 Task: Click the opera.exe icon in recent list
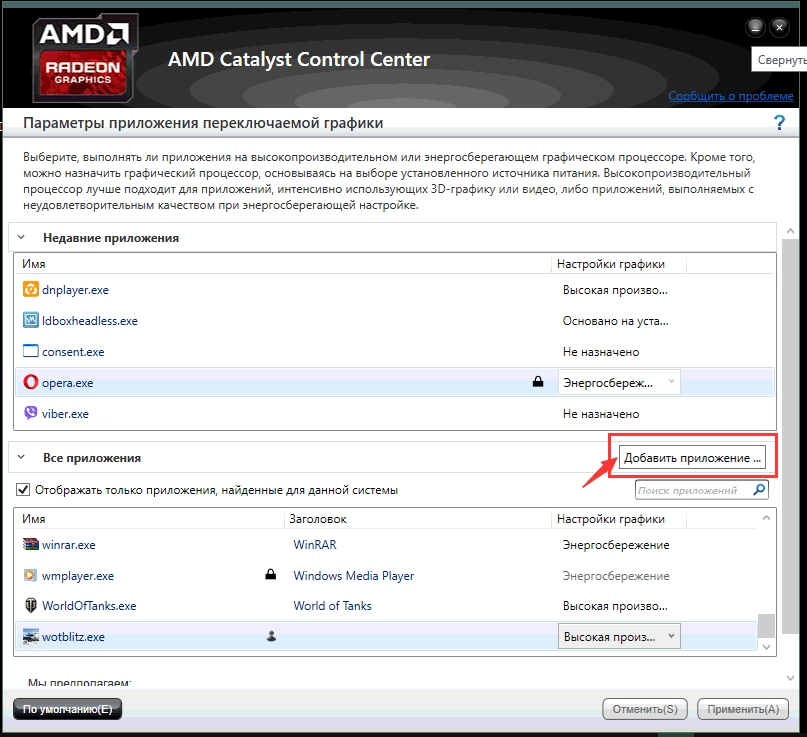click(31, 382)
